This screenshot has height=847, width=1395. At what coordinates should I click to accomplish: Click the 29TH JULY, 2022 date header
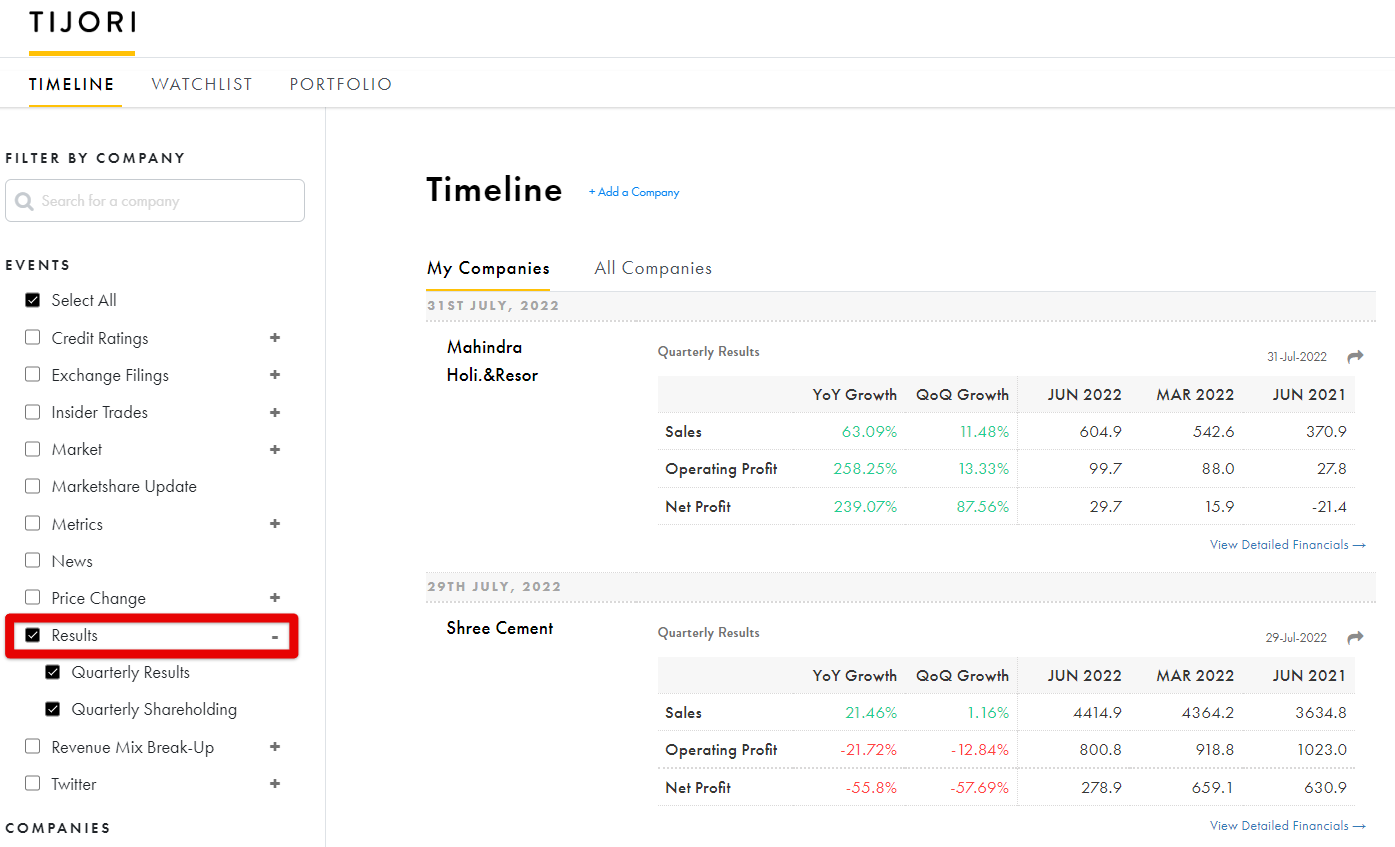[x=494, y=587]
